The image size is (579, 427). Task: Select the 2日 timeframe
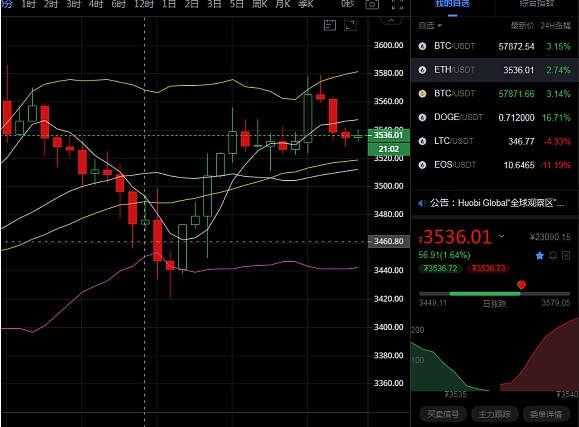pos(192,4)
